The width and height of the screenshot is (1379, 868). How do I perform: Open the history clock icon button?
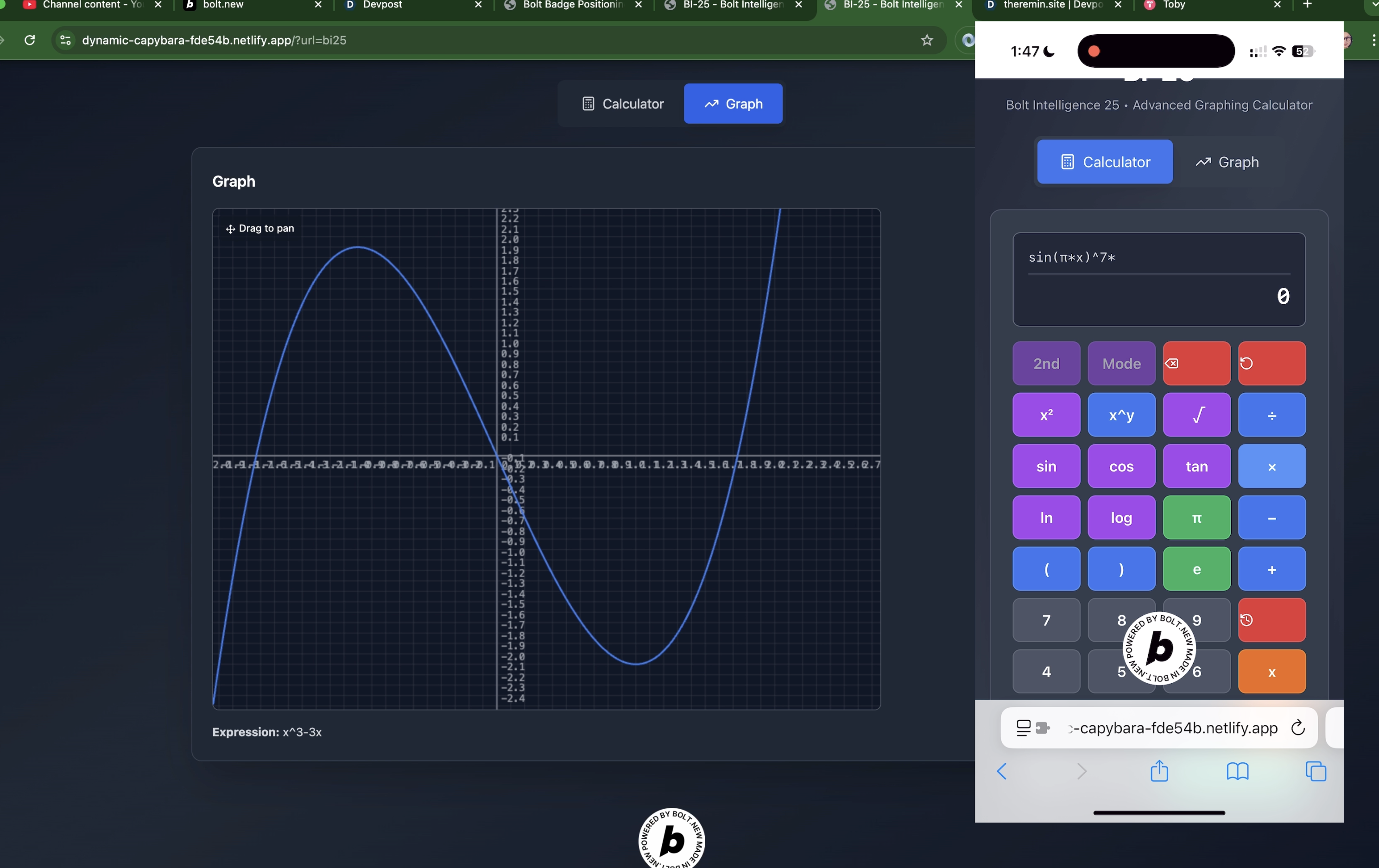point(1271,620)
